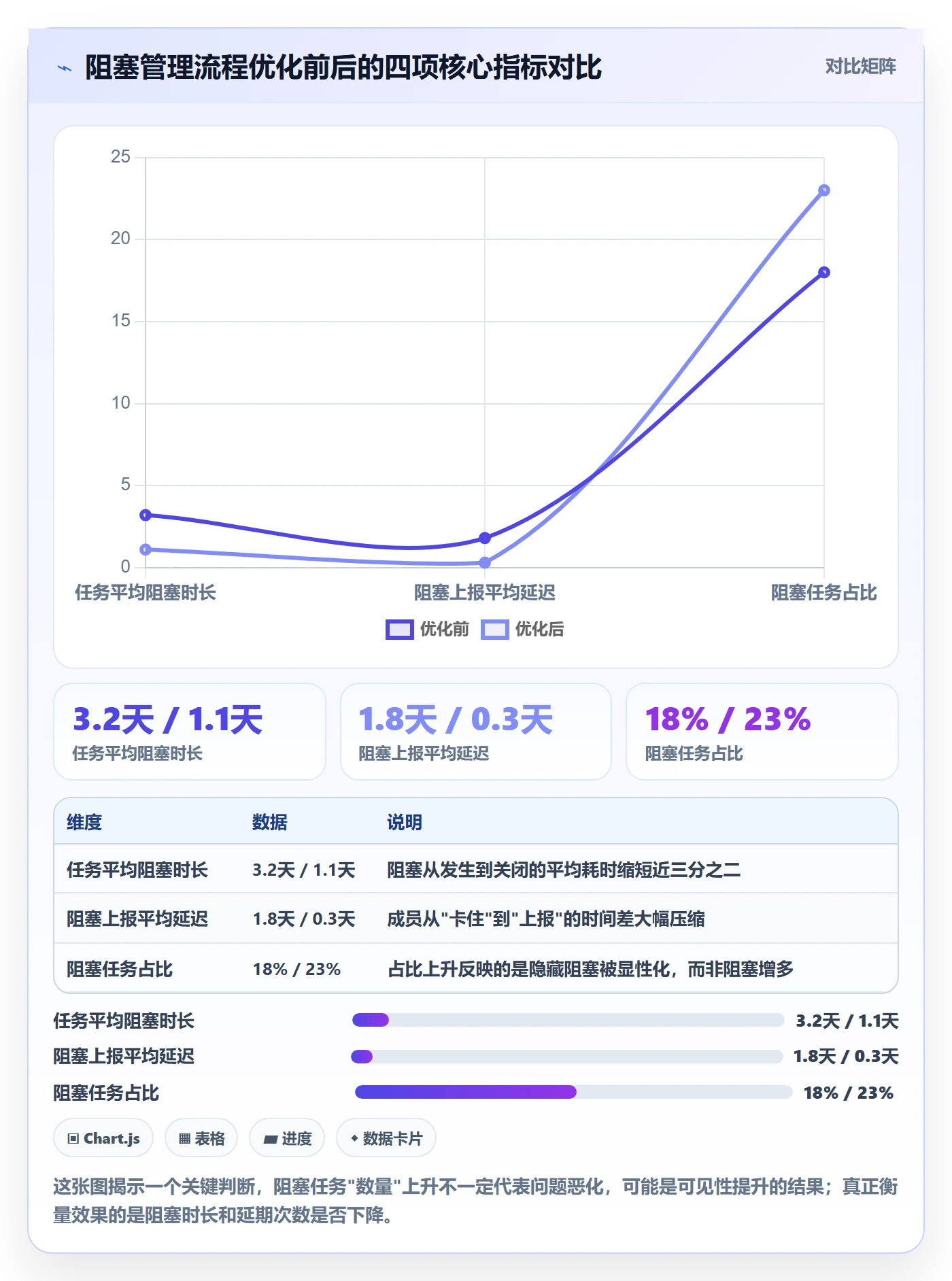Click the 维度 column header
952x1281 pixels.
(84, 822)
